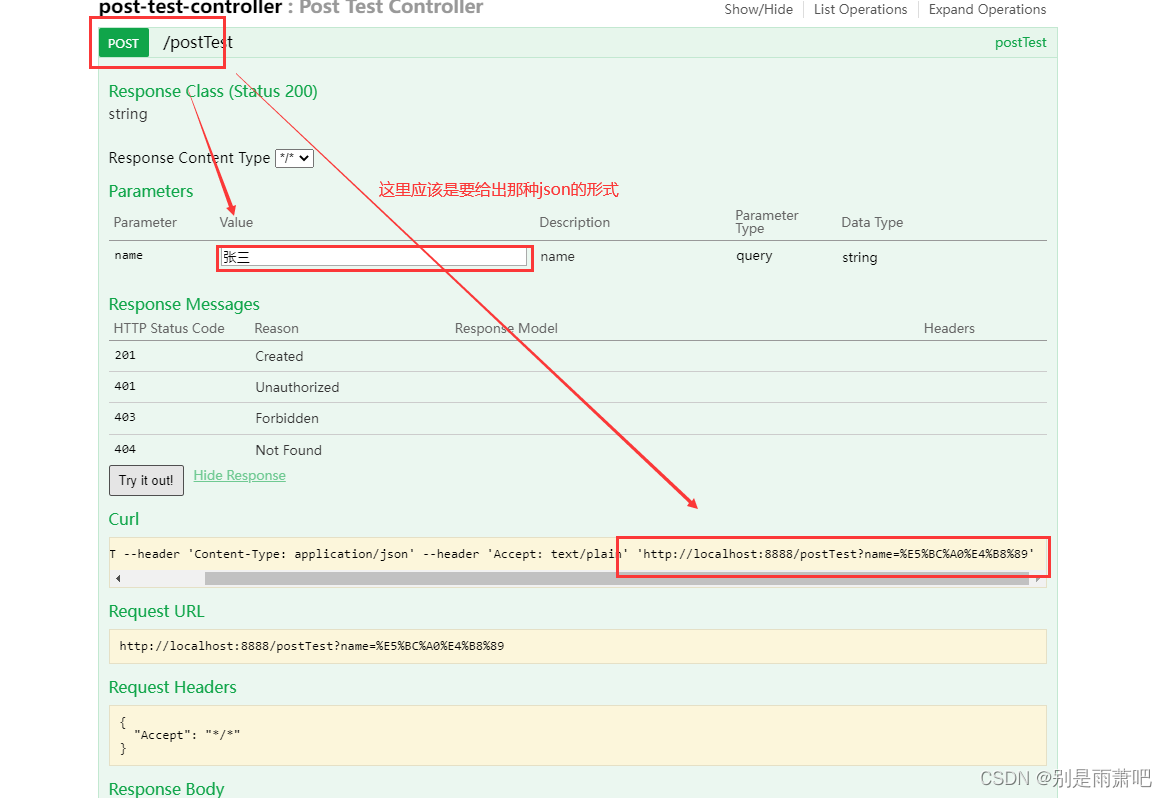The image size is (1167, 798).
Task: Click the Request Headers content box
Action: [578, 735]
